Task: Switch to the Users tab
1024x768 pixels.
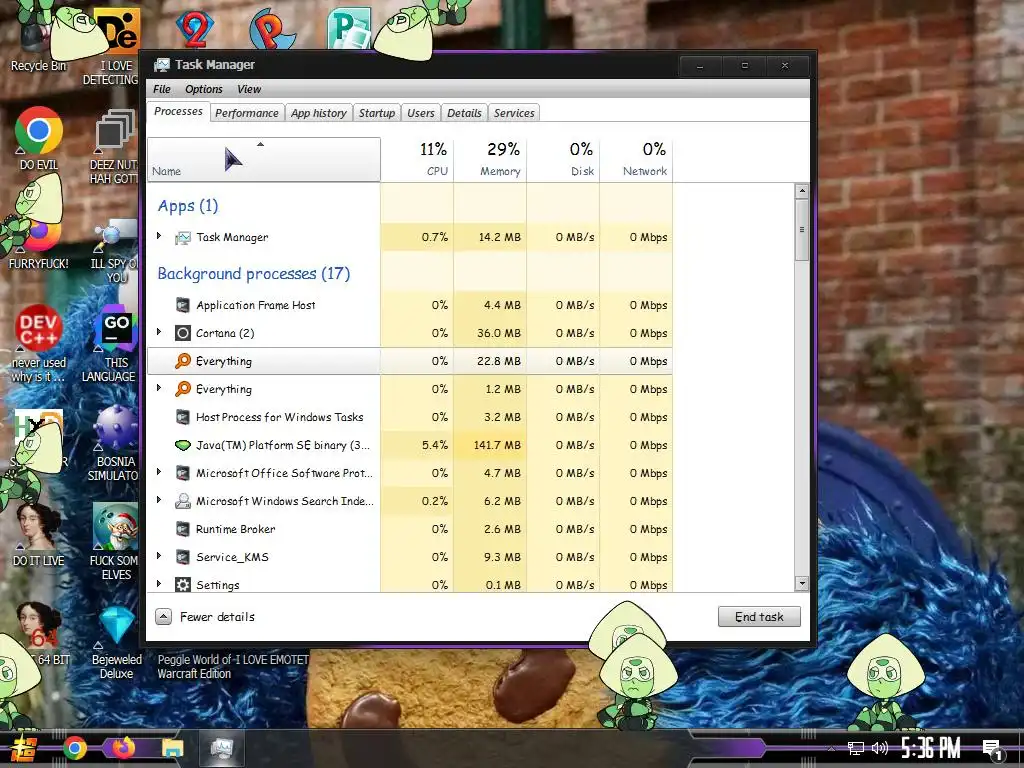Action: coord(421,113)
